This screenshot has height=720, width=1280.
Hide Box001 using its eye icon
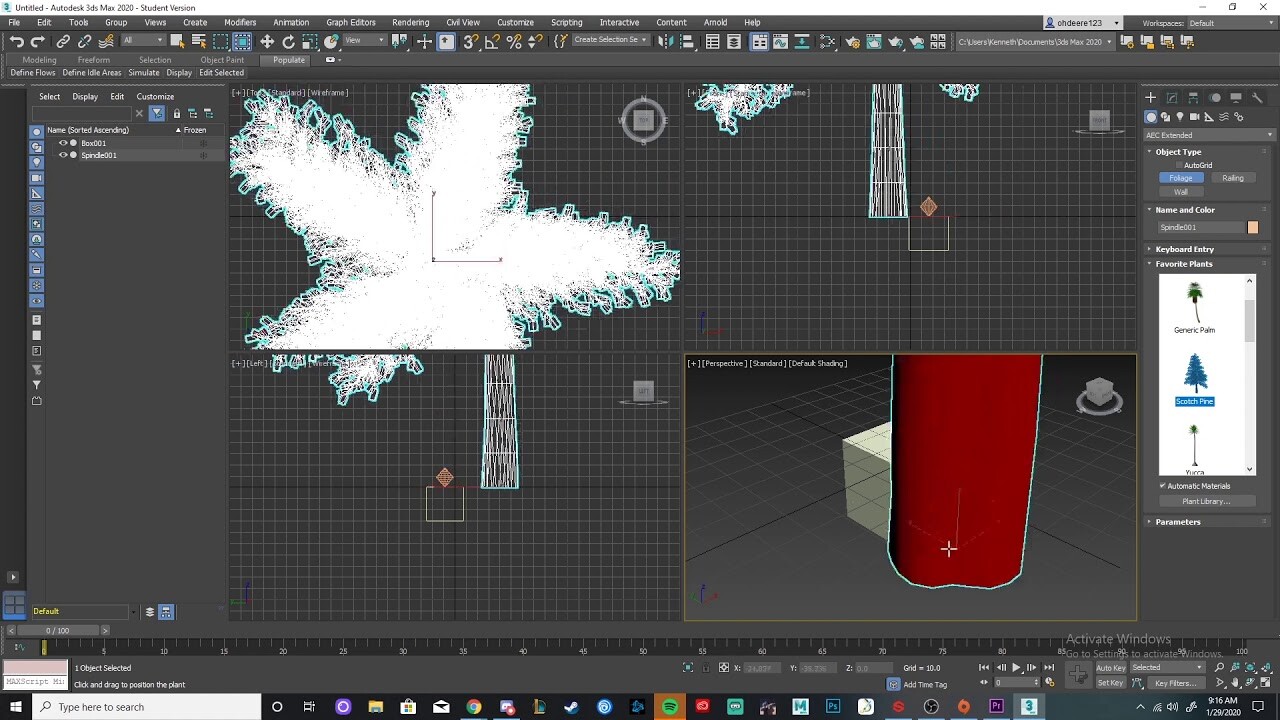(63, 143)
